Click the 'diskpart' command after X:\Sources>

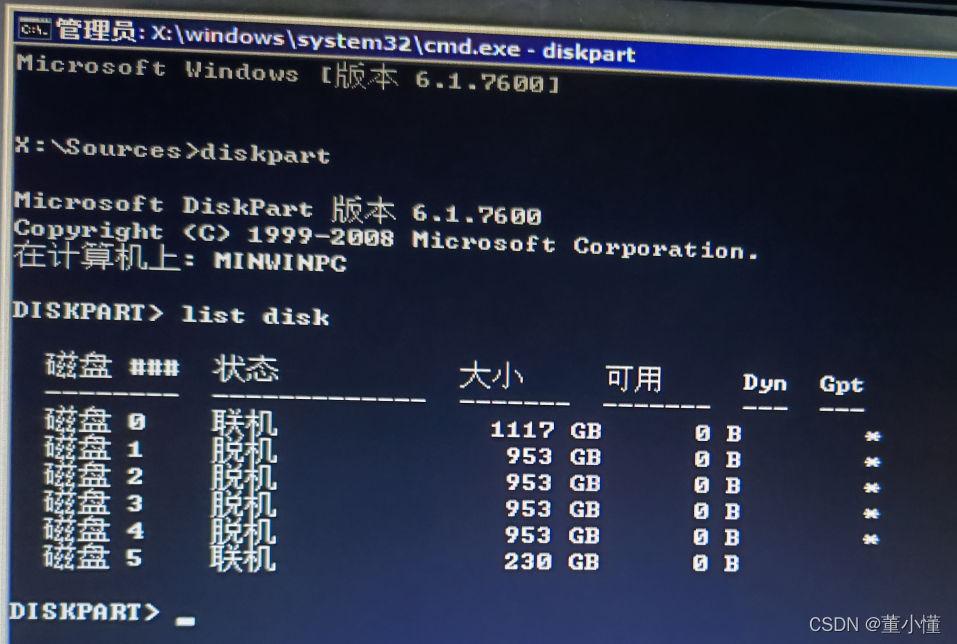(265, 153)
